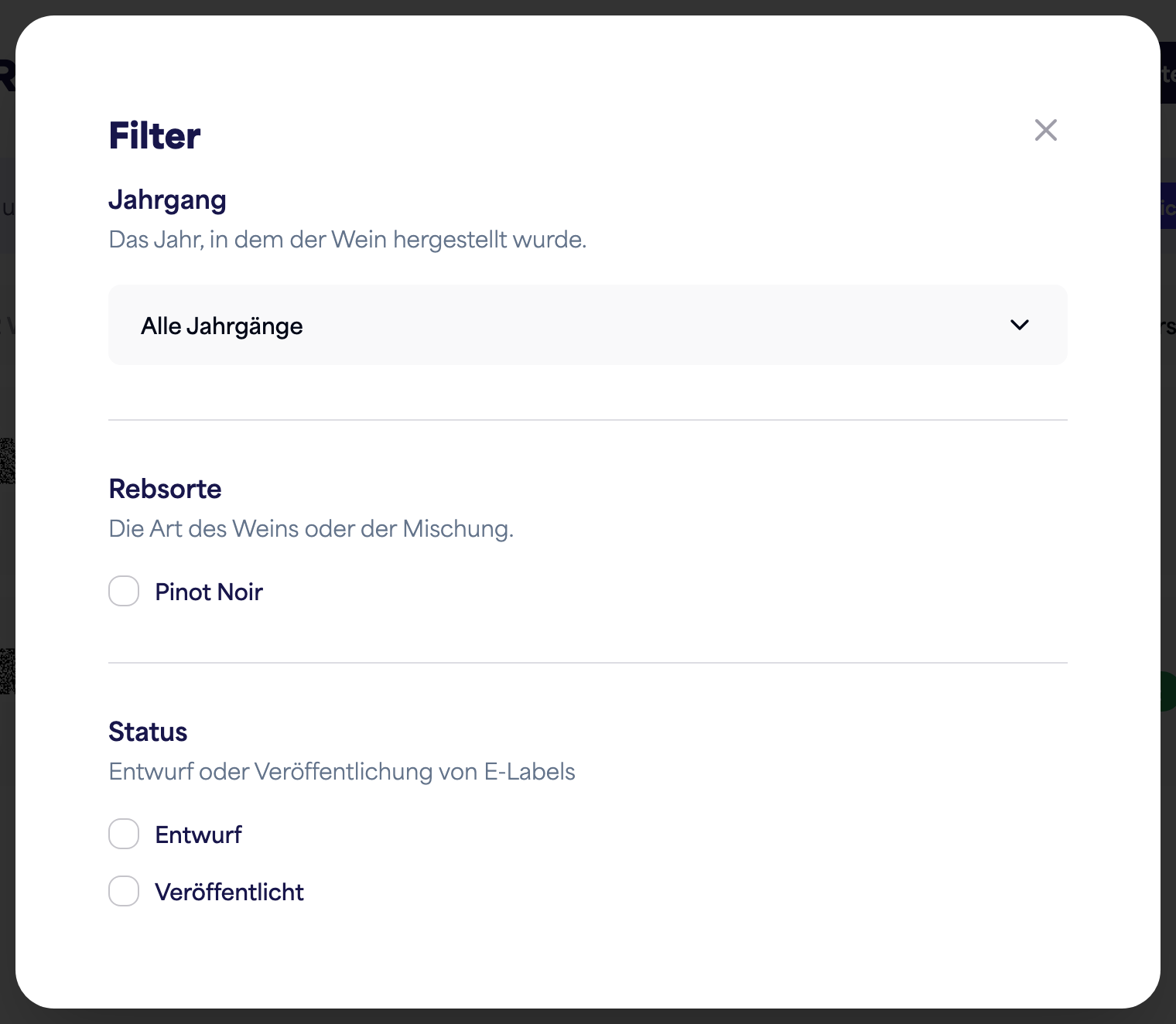Image resolution: width=1176 pixels, height=1024 pixels.
Task: Enable the Entwurf status checkbox
Action: (x=124, y=834)
